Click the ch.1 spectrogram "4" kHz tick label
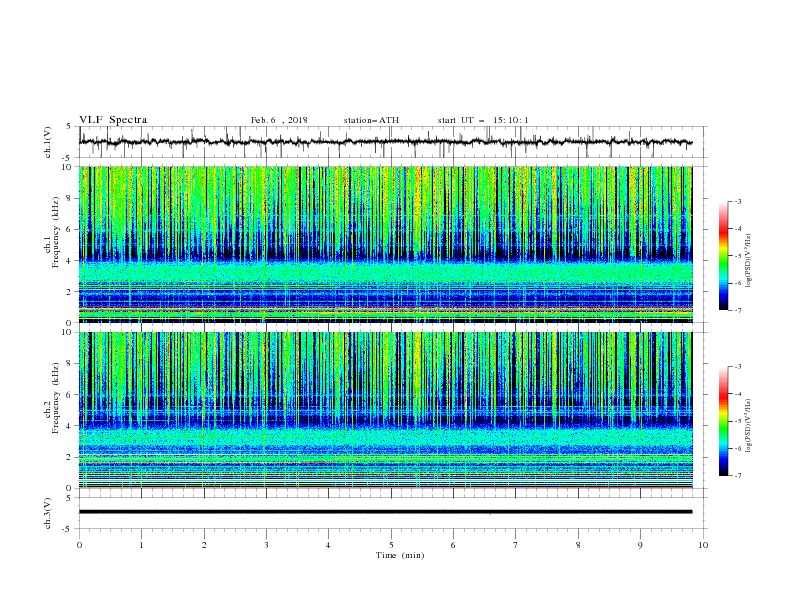This screenshot has width=792, height=612. click(x=71, y=261)
